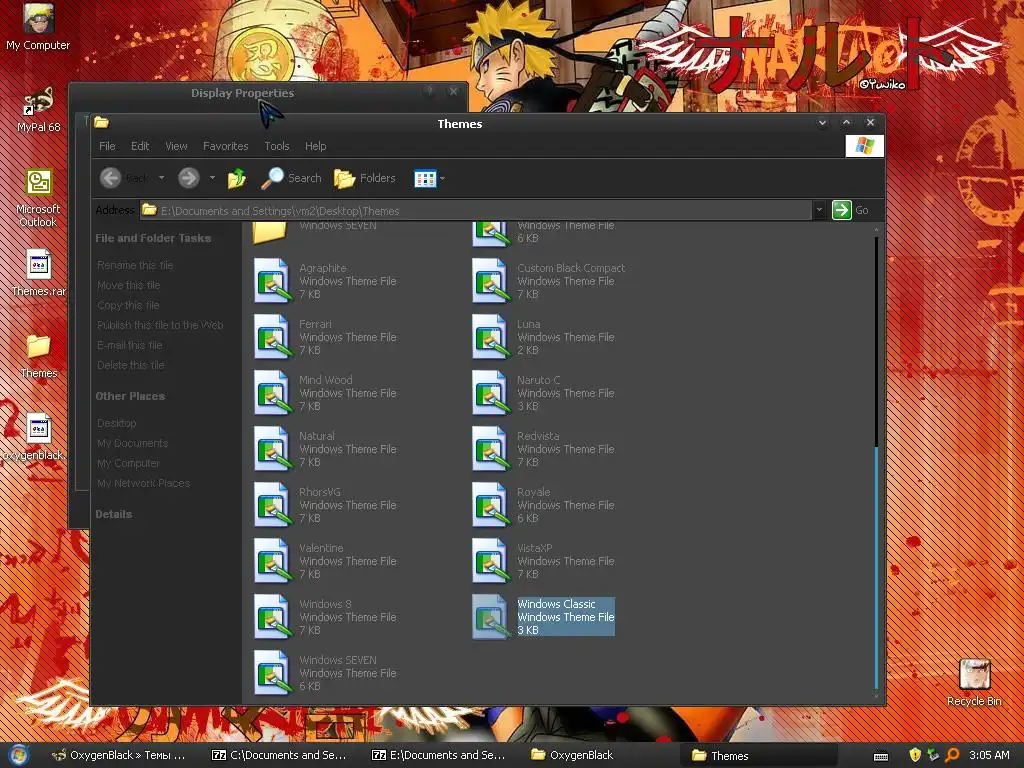Click 'Delete this file' task link

pos(131,366)
